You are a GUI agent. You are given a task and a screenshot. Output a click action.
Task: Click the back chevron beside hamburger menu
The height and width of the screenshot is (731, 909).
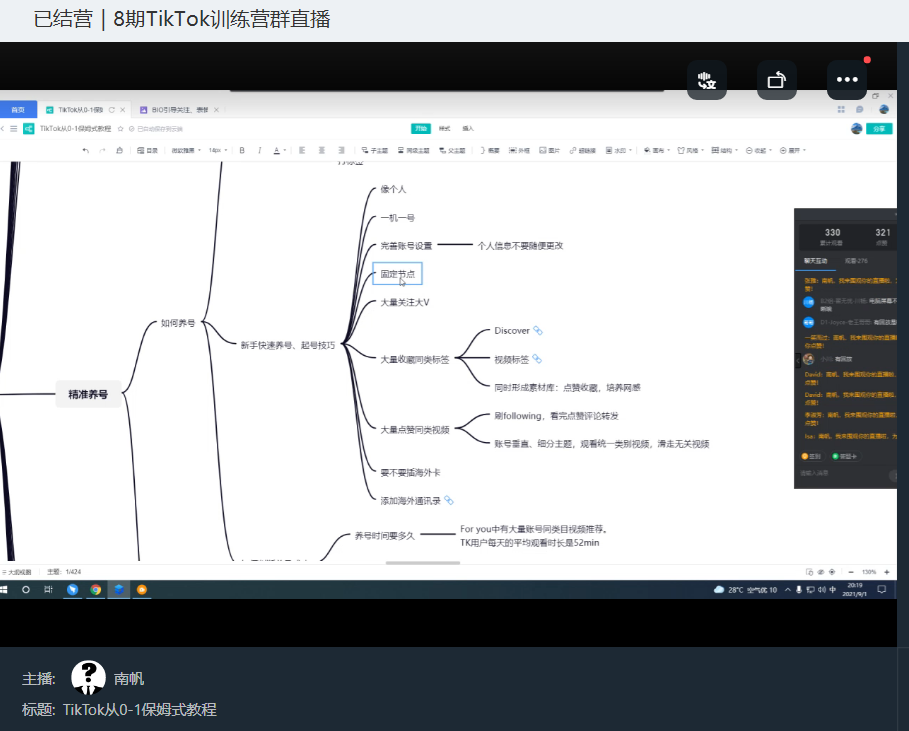[x=3, y=129]
